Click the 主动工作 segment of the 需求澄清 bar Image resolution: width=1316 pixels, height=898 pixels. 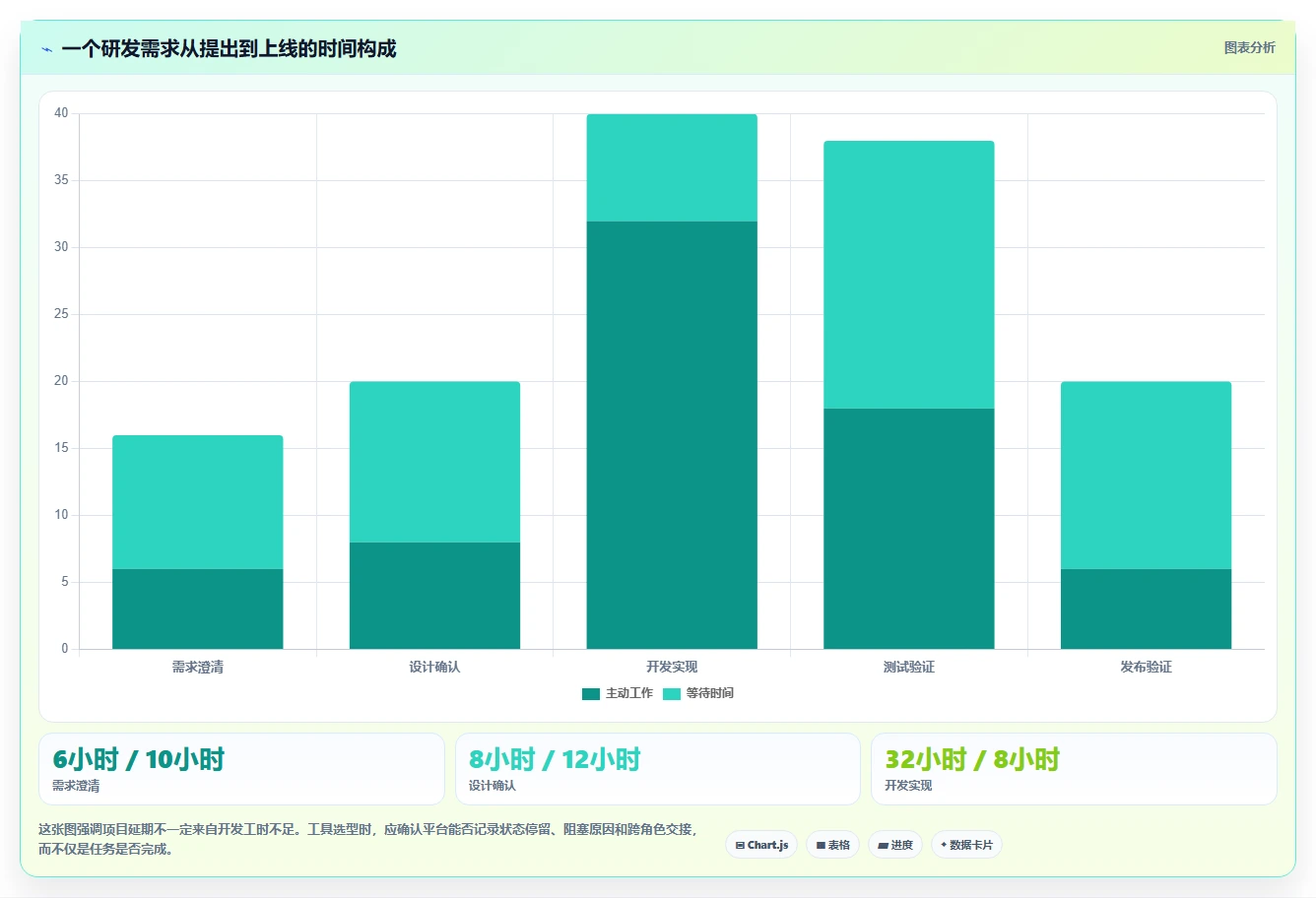[x=198, y=609]
